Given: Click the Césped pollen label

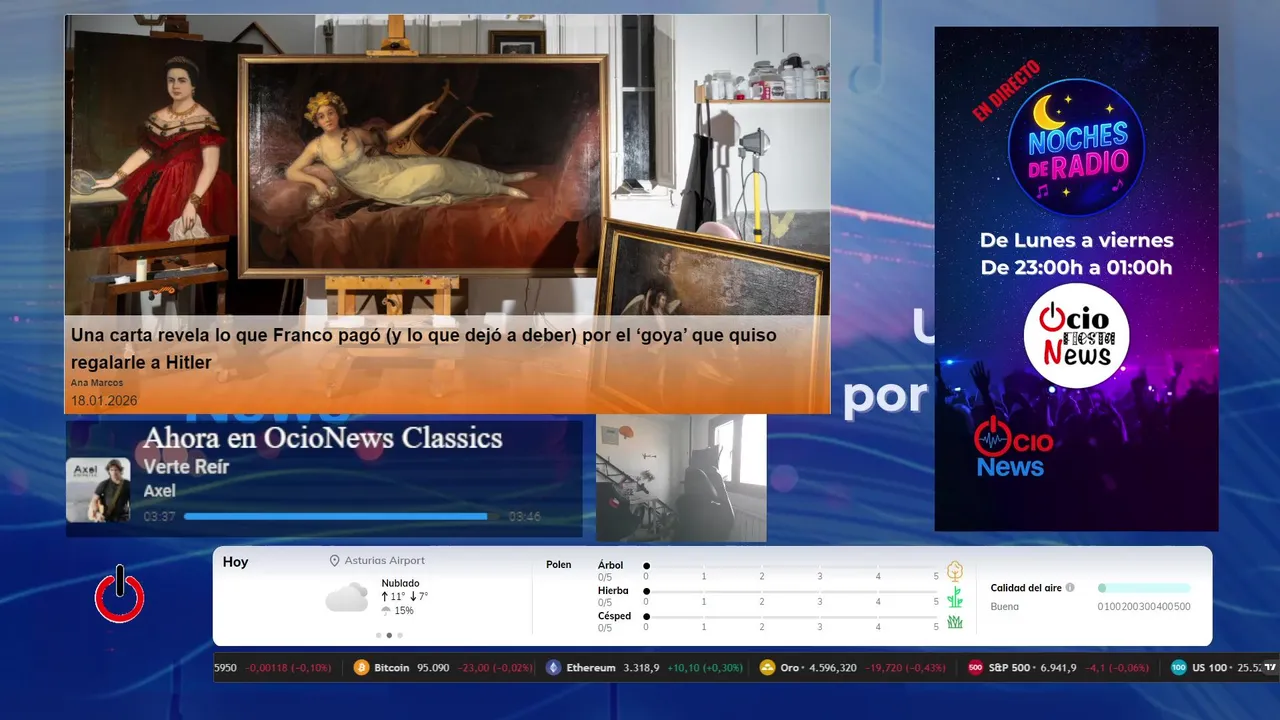Looking at the screenshot, I should click(615, 616).
